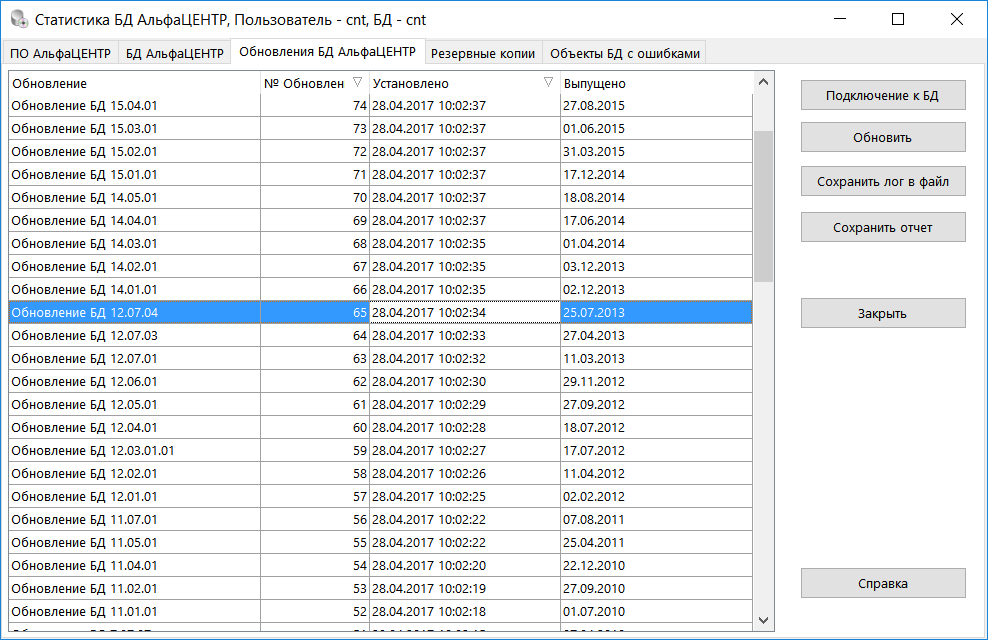Select row Обновление БД 12.03.01.01
The image size is (988, 640).
381,450
